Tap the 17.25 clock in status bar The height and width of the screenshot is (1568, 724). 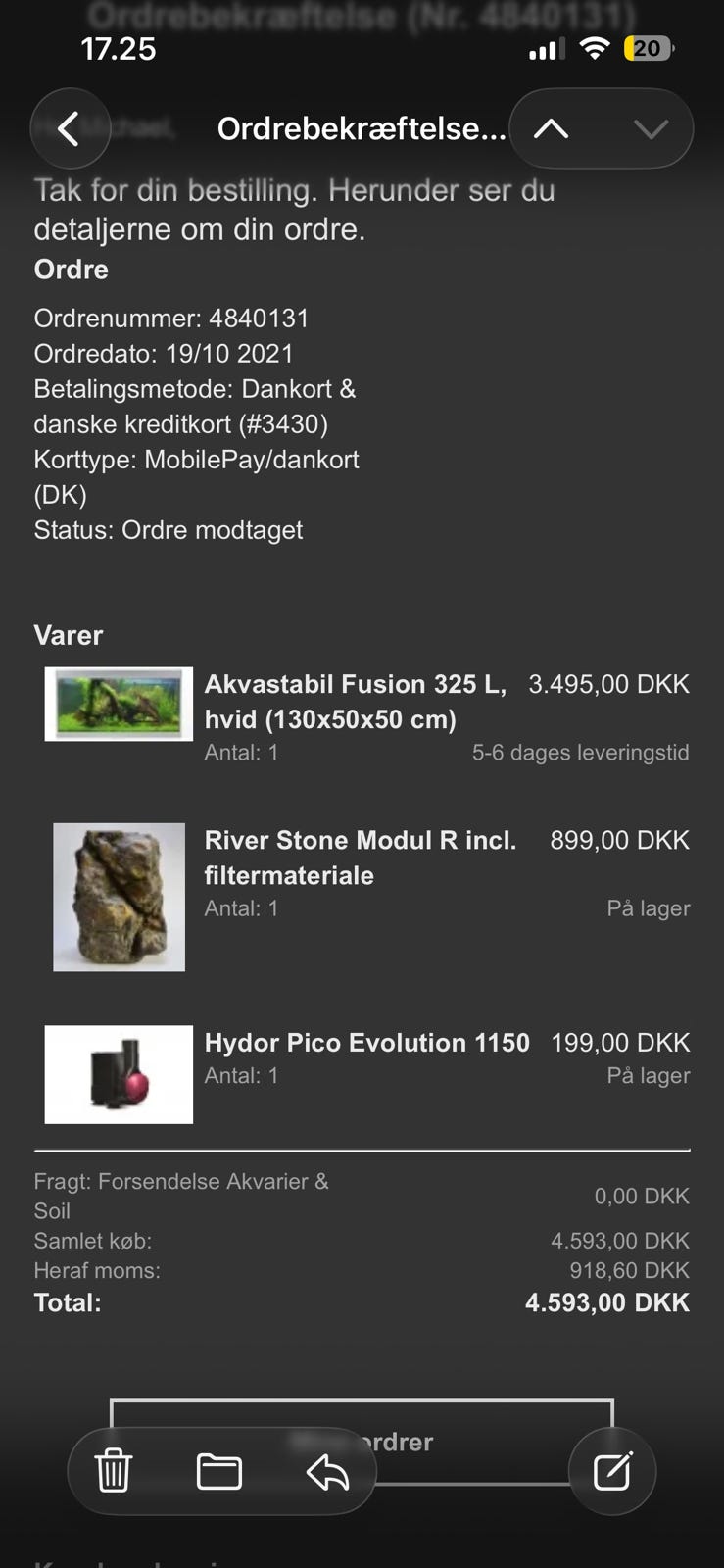[118, 48]
